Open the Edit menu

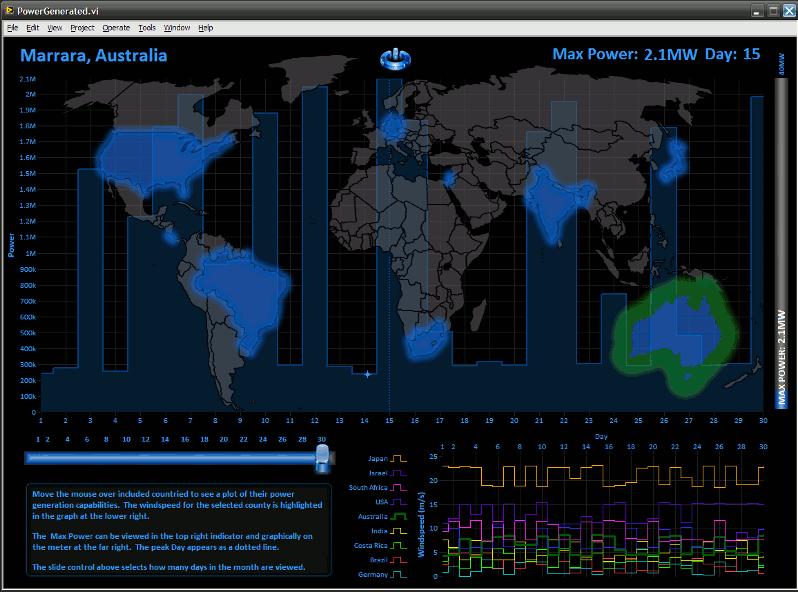click(33, 28)
